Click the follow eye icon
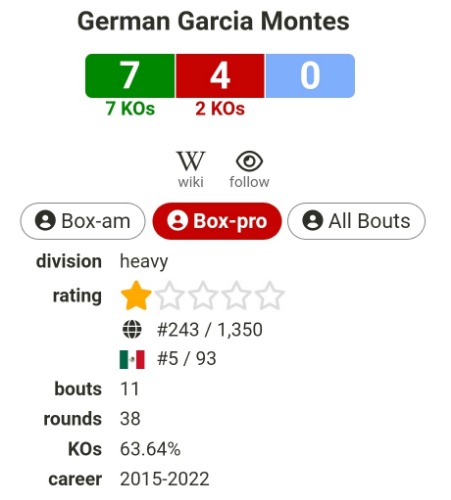This screenshot has width=451, height=500. click(249, 161)
